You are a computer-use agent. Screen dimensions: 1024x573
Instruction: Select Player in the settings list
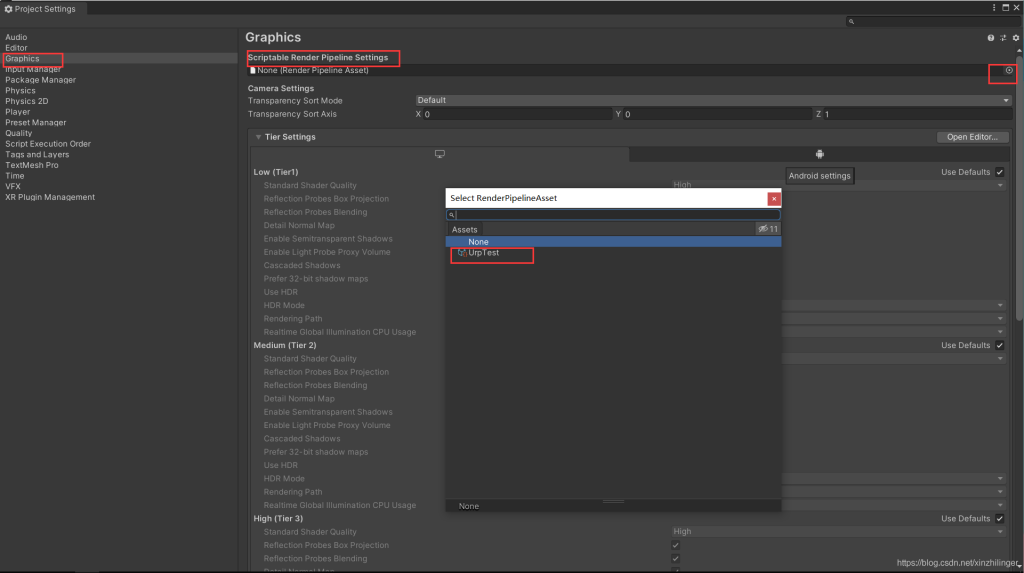point(18,112)
